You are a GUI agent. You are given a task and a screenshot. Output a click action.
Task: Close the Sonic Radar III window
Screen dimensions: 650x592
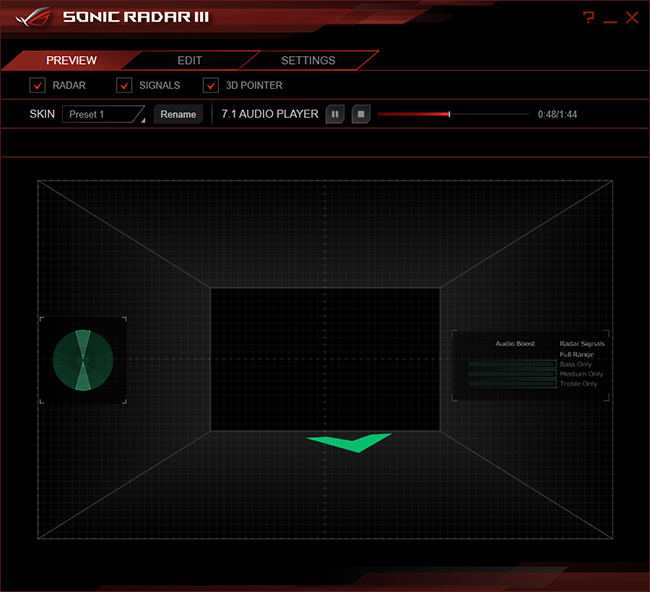[x=632, y=17]
